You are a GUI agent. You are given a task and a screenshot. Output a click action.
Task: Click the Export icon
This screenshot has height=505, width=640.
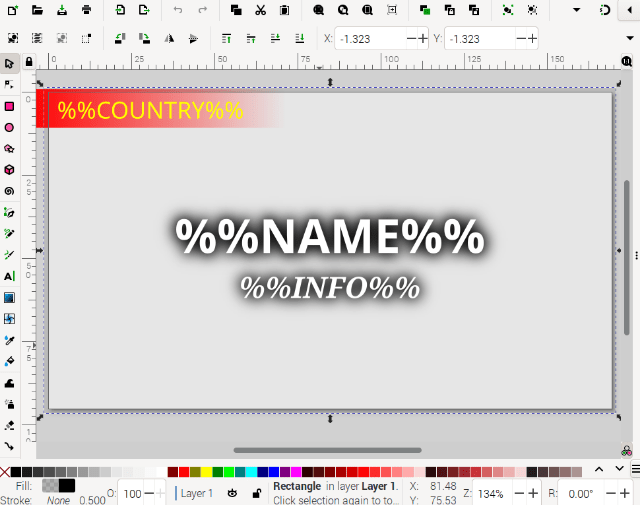[x=144, y=10]
